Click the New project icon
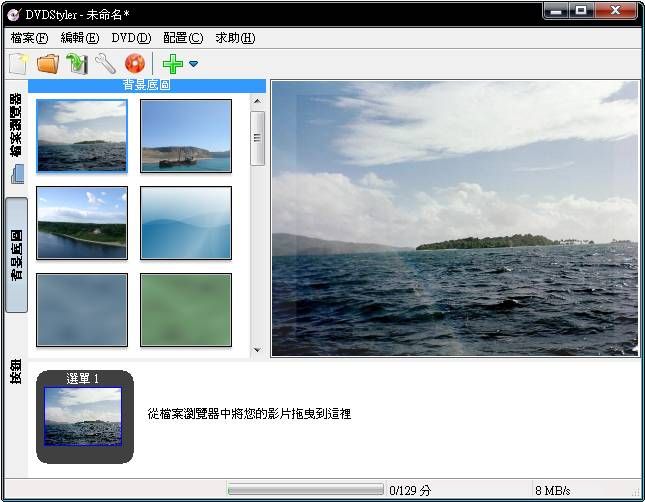Image resolution: width=645 pixels, height=502 pixels. click(x=18, y=64)
